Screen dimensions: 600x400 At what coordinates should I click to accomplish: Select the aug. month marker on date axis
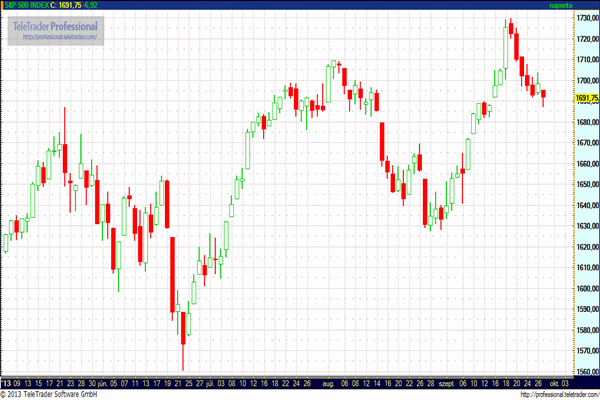[x=330, y=383]
